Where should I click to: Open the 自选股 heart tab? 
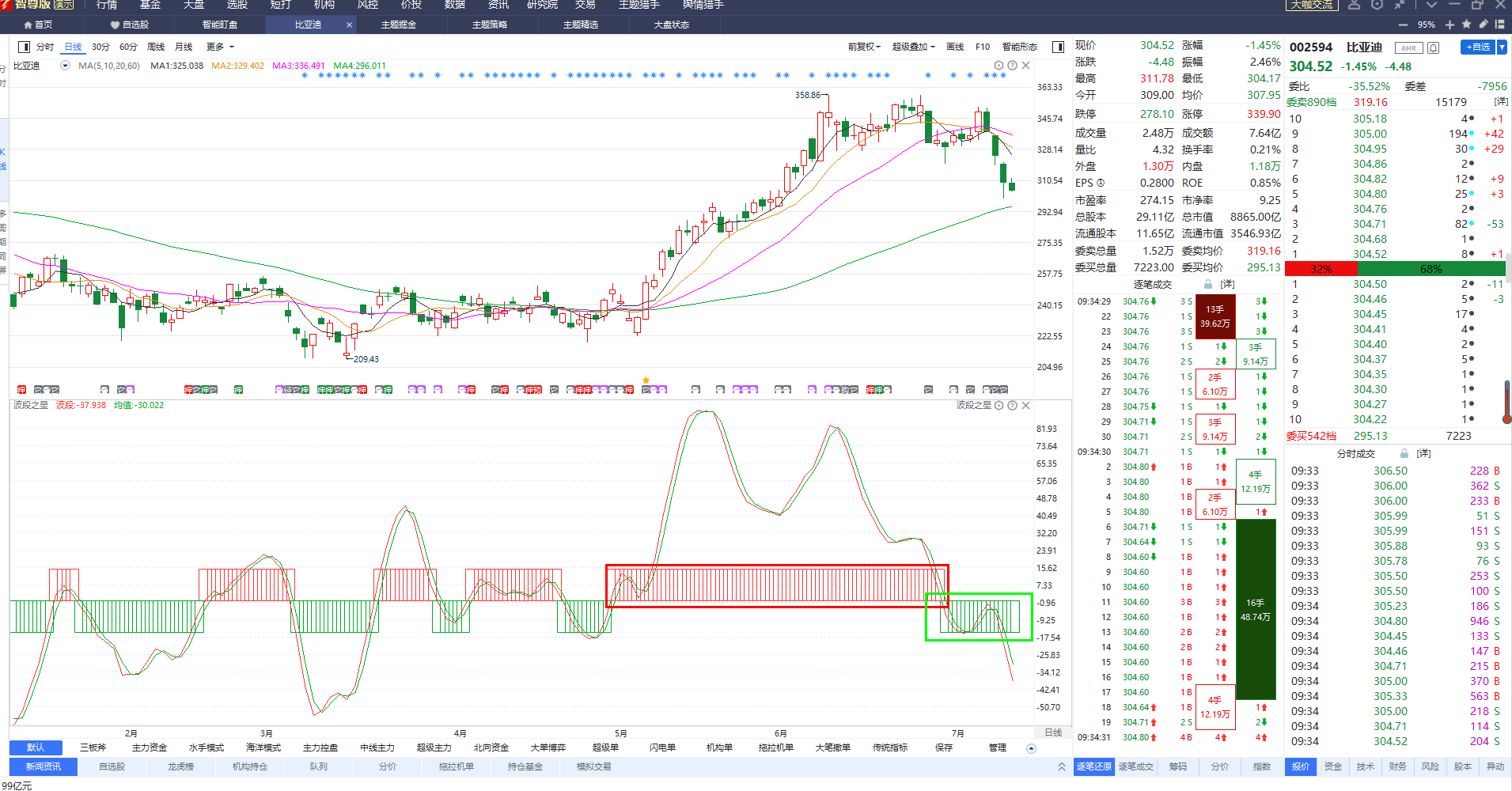[x=130, y=25]
